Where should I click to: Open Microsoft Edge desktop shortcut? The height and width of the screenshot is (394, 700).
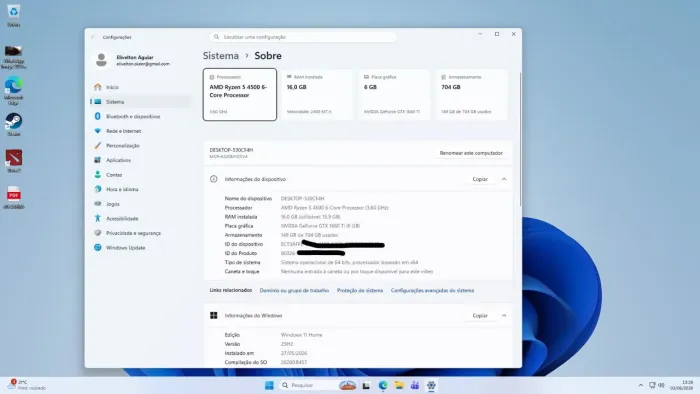click(13, 91)
